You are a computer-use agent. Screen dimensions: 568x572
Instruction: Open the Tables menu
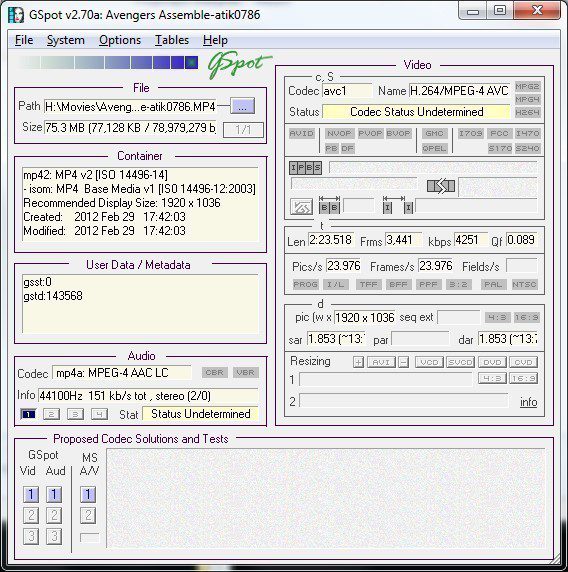[172, 40]
